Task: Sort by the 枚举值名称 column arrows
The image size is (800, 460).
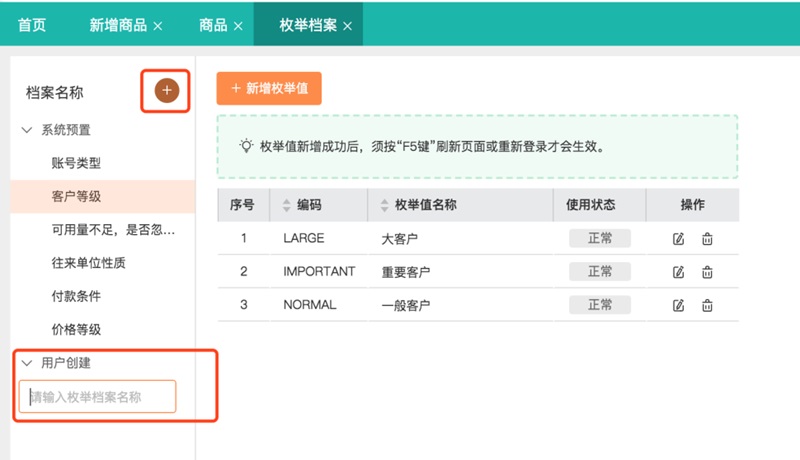Action: tap(386, 205)
